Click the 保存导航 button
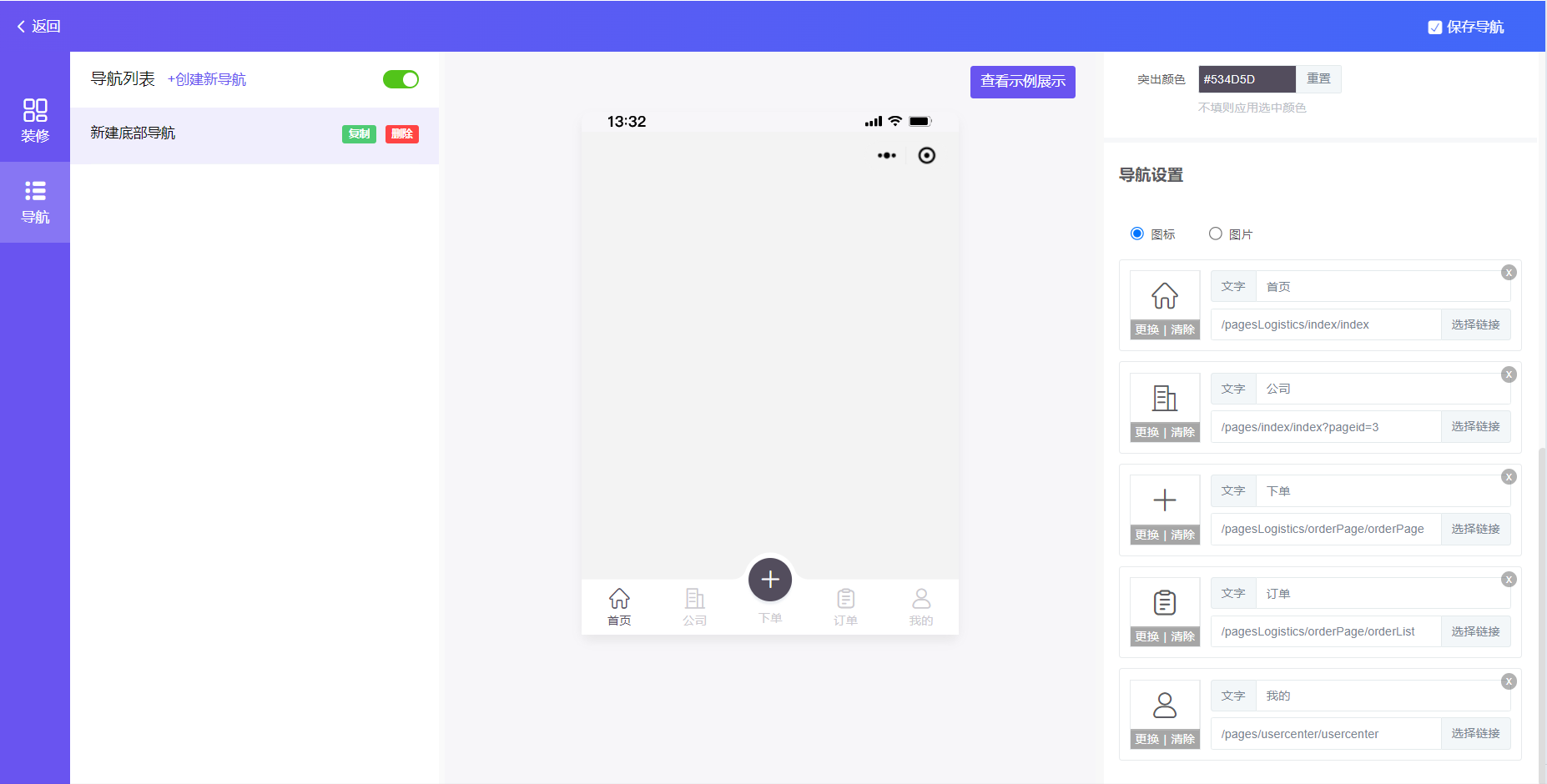The height and width of the screenshot is (784, 1547). tap(1466, 27)
